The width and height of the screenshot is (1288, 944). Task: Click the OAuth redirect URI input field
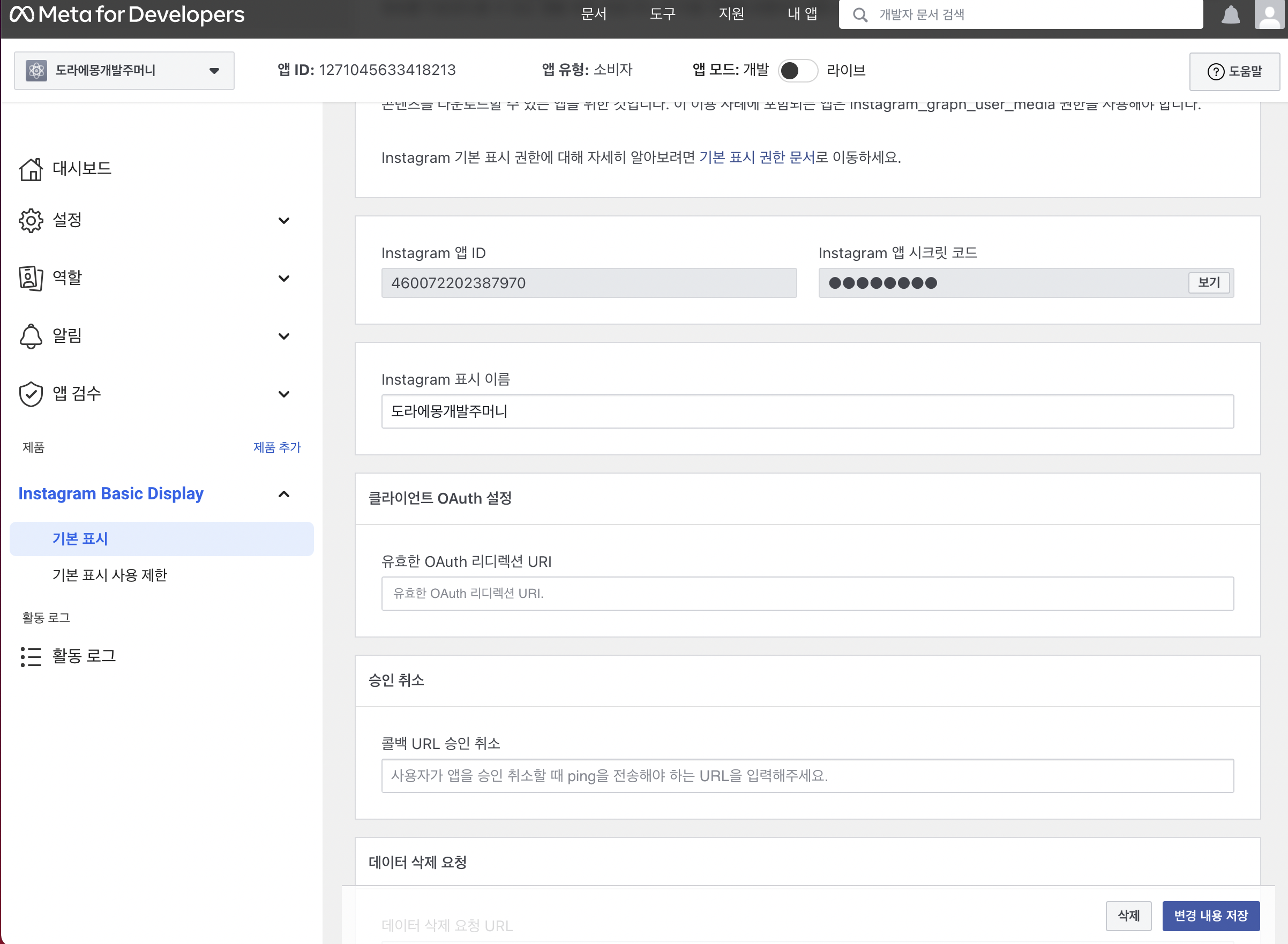[x=807, y=593]
